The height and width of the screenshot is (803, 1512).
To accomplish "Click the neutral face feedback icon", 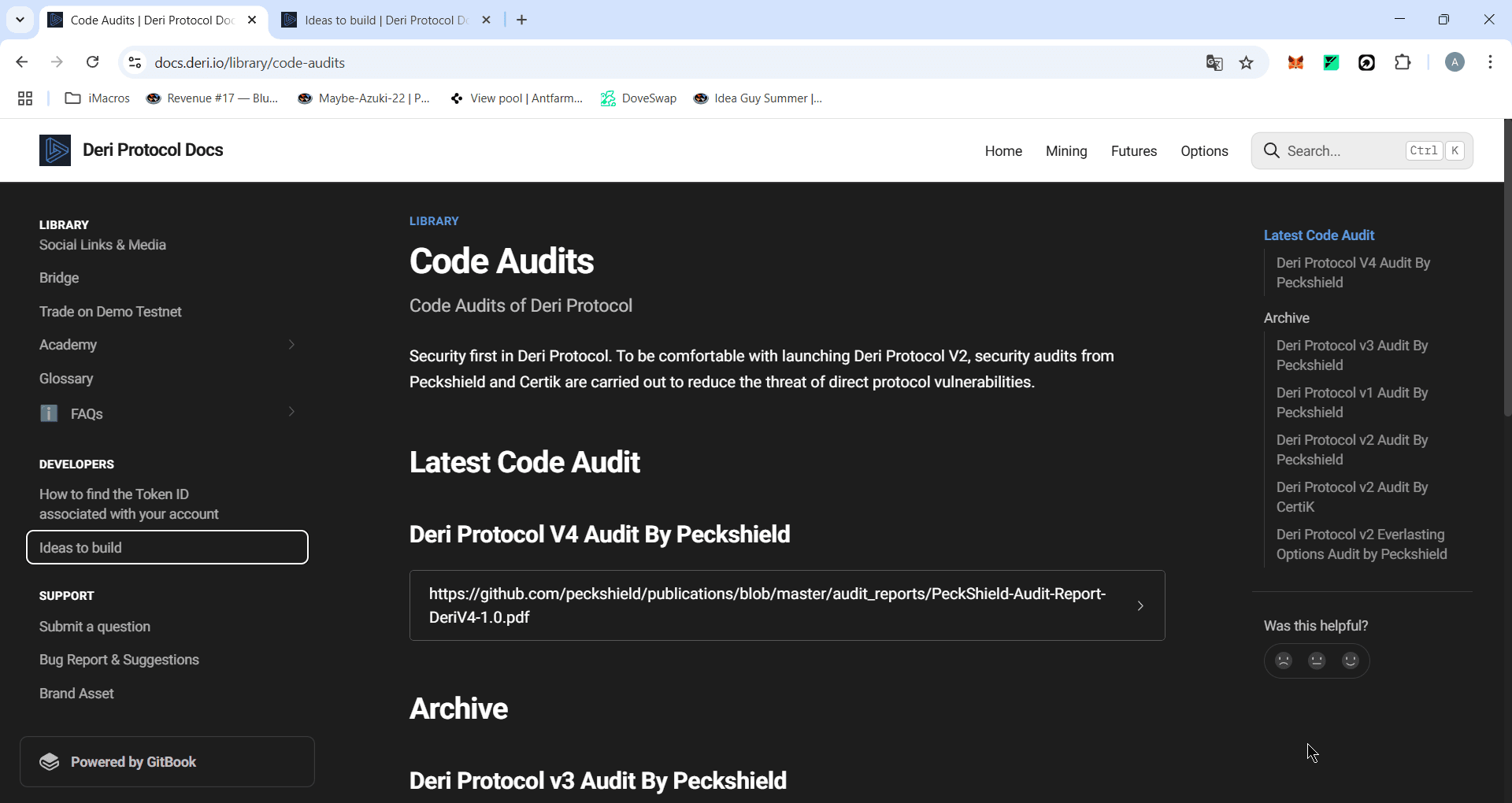I will [1317, 661].
